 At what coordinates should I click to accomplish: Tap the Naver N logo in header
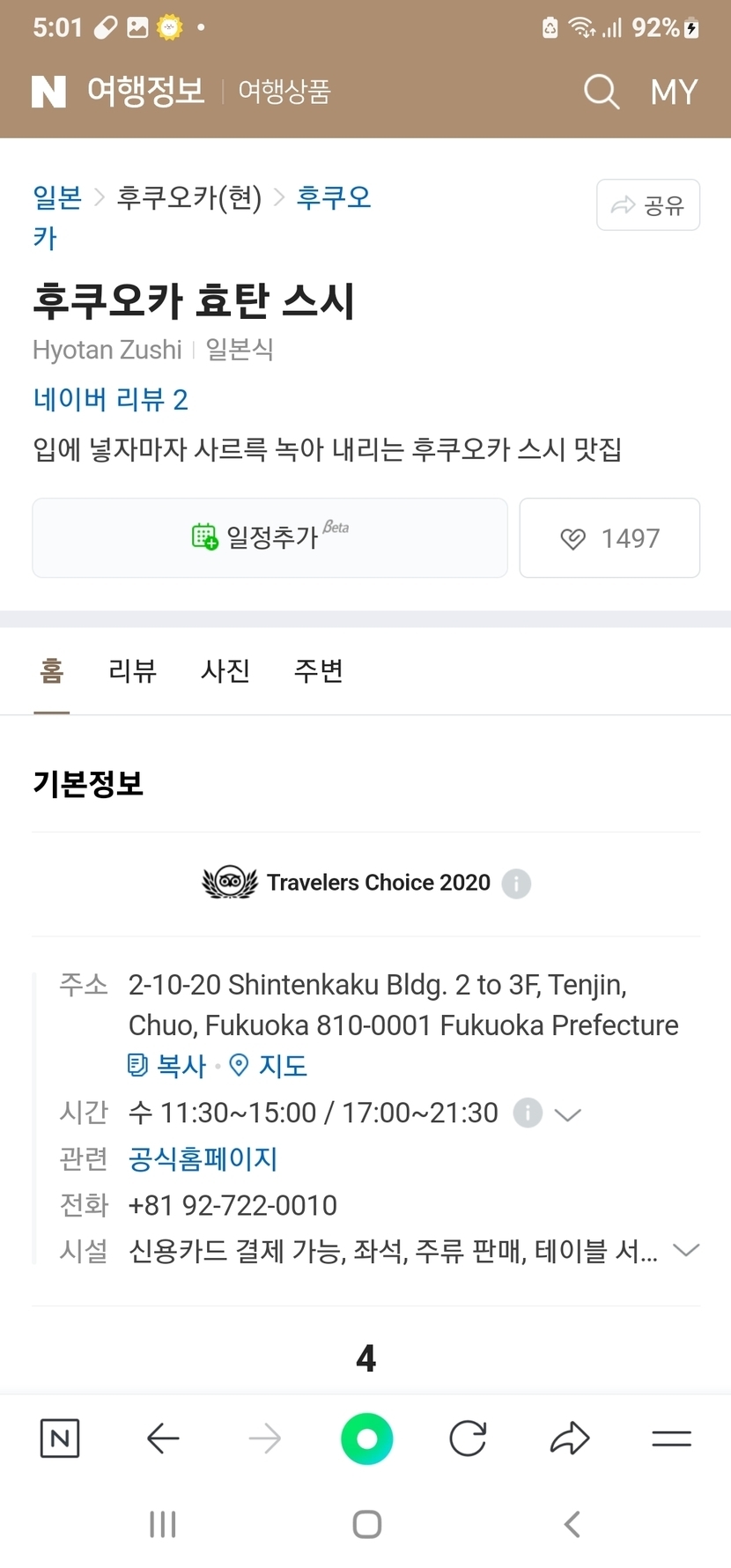click(48, 92)
